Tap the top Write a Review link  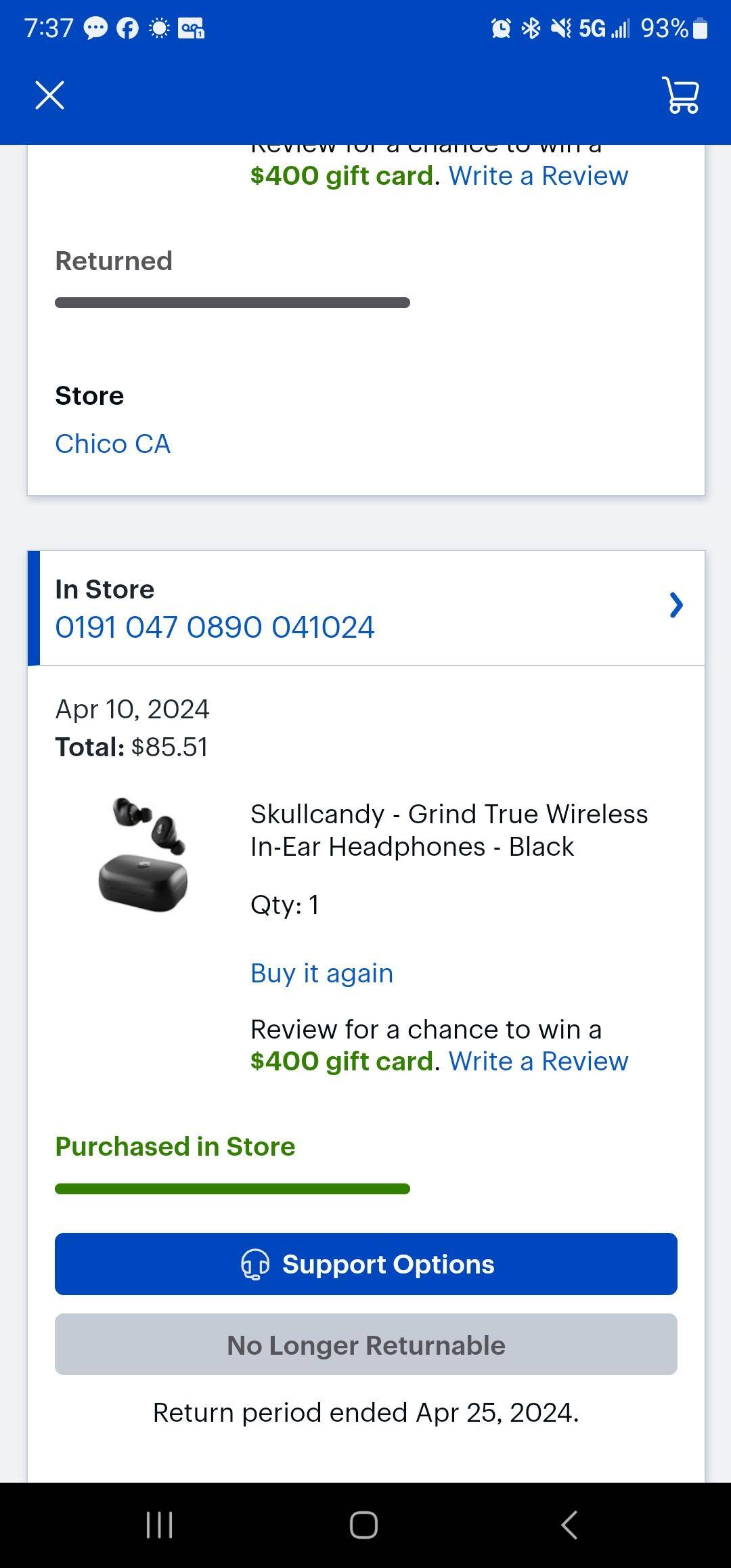point(538,176)
